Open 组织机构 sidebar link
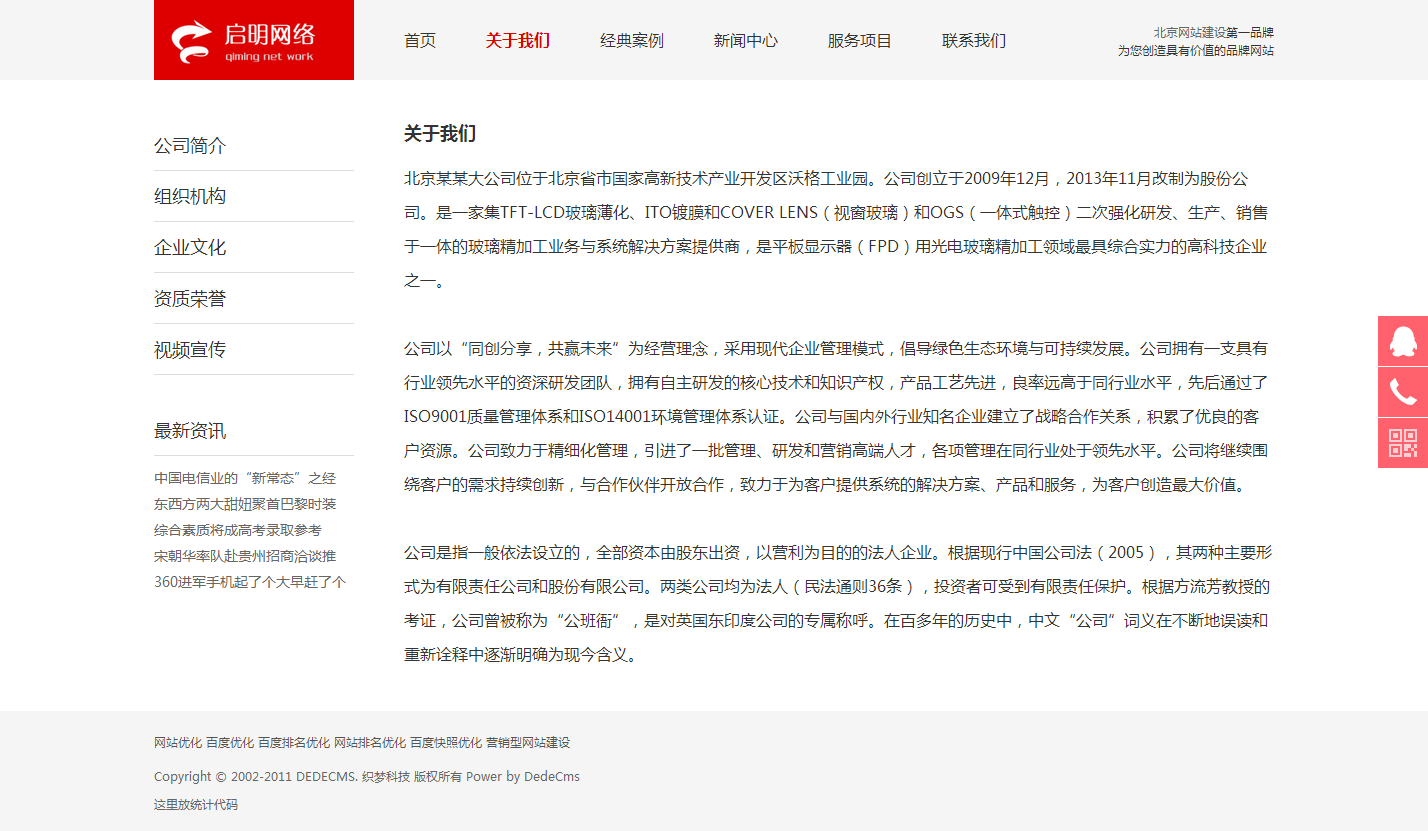This screenshot has width=1428, height=831. (x=190, y=197)
